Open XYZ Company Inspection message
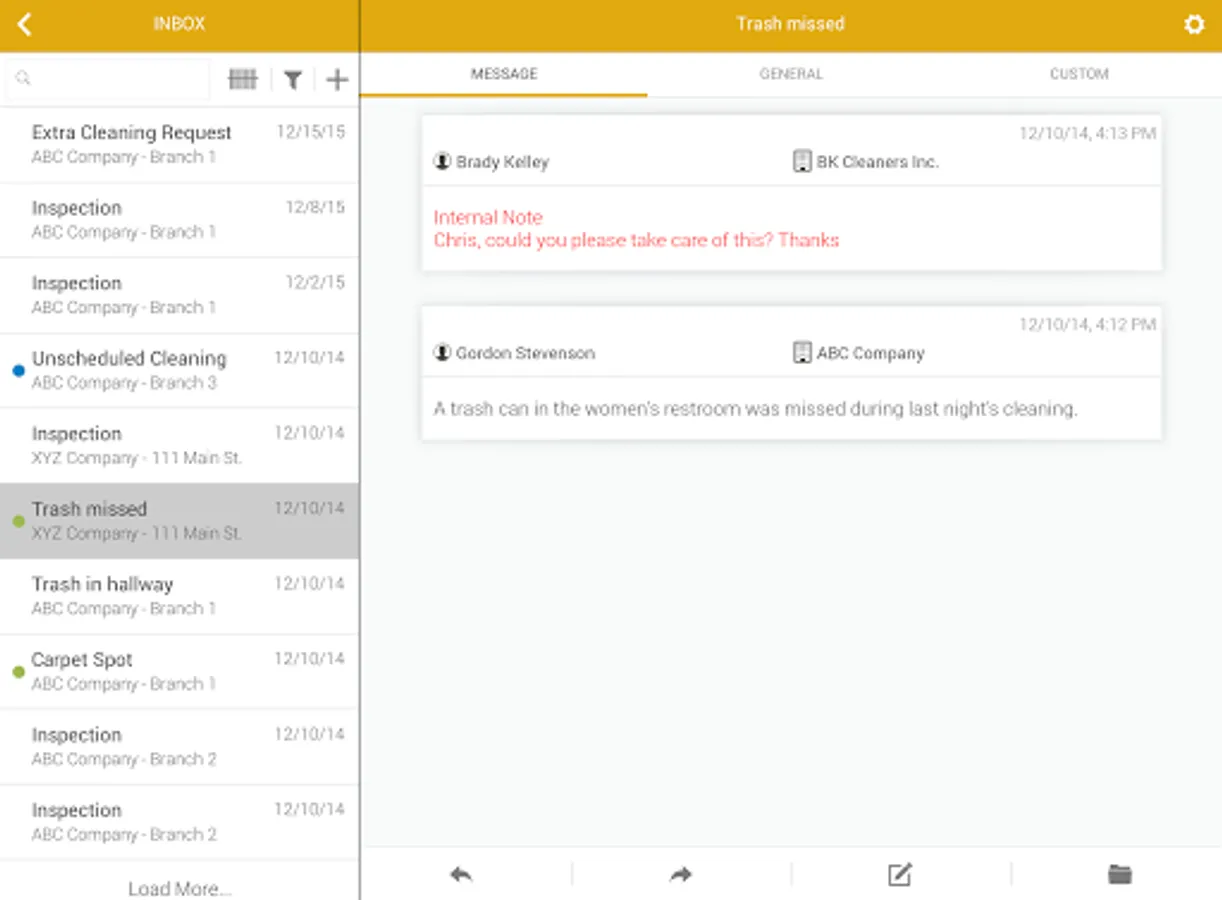The height and width of the screenshot is (900, 1222). [x=179, y=446]
